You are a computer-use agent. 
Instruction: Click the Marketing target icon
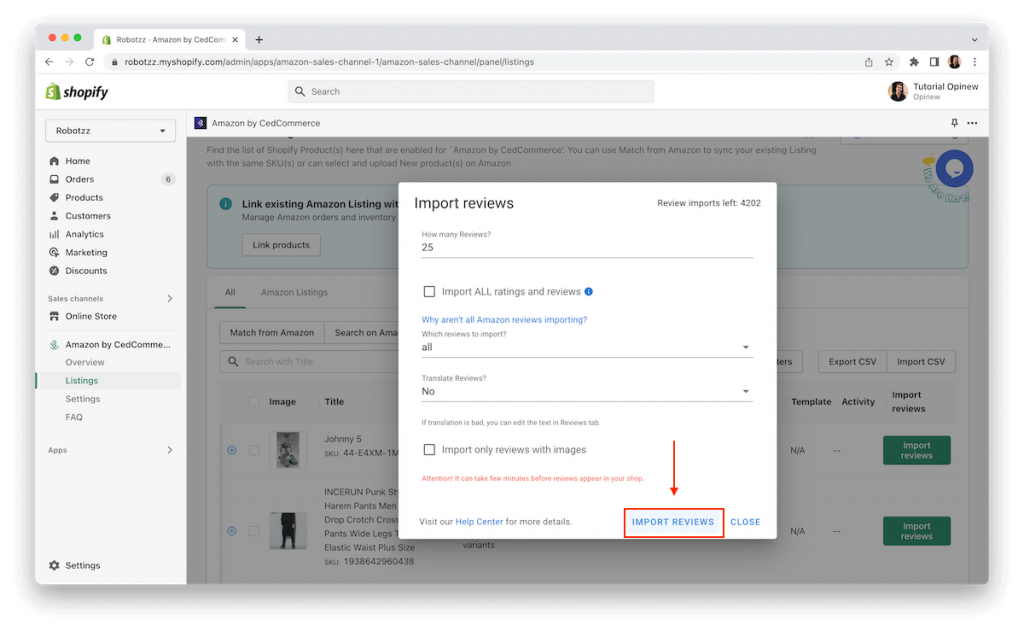(54, 252)
